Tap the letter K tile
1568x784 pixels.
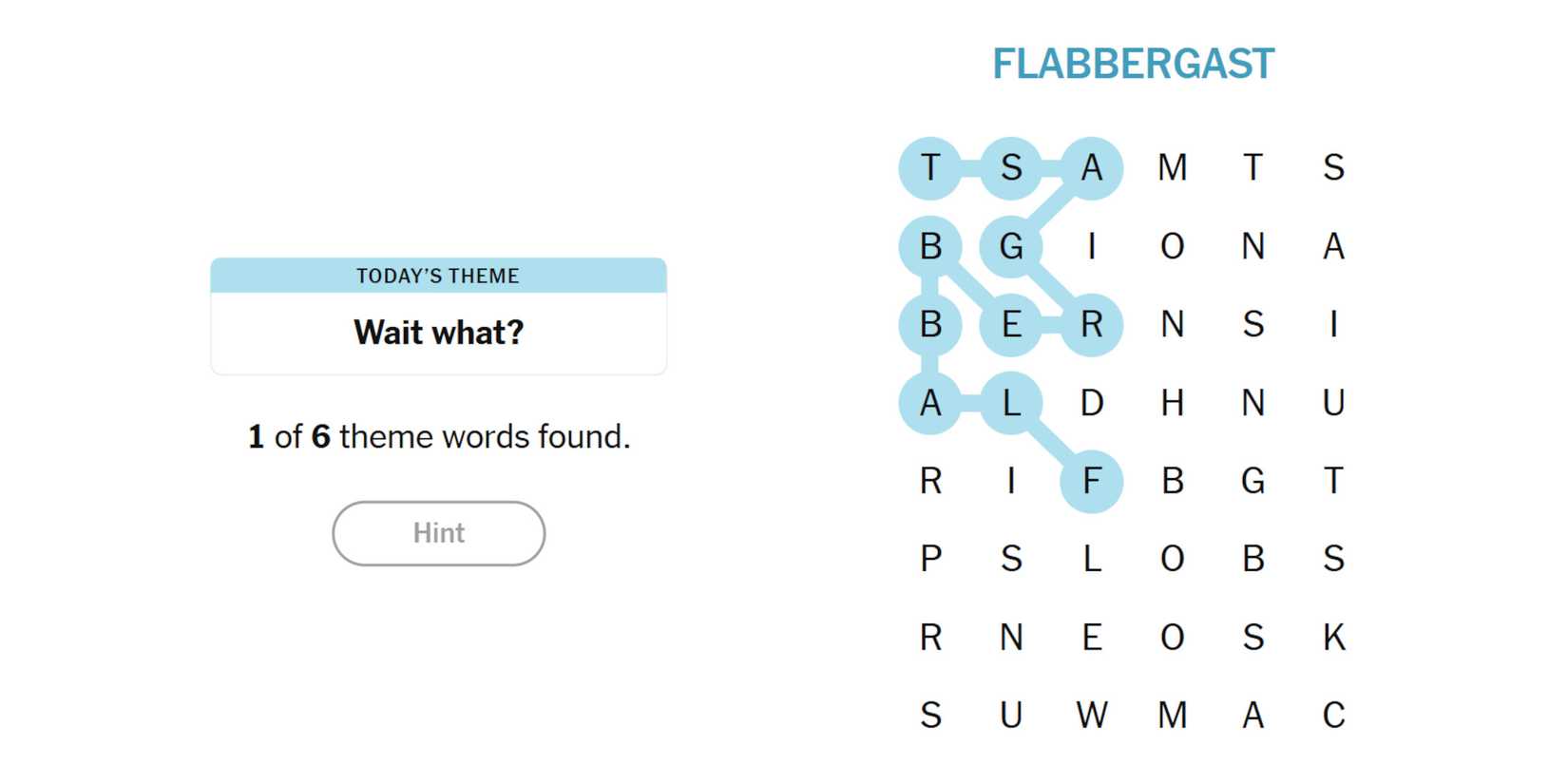coord(1333,637)
